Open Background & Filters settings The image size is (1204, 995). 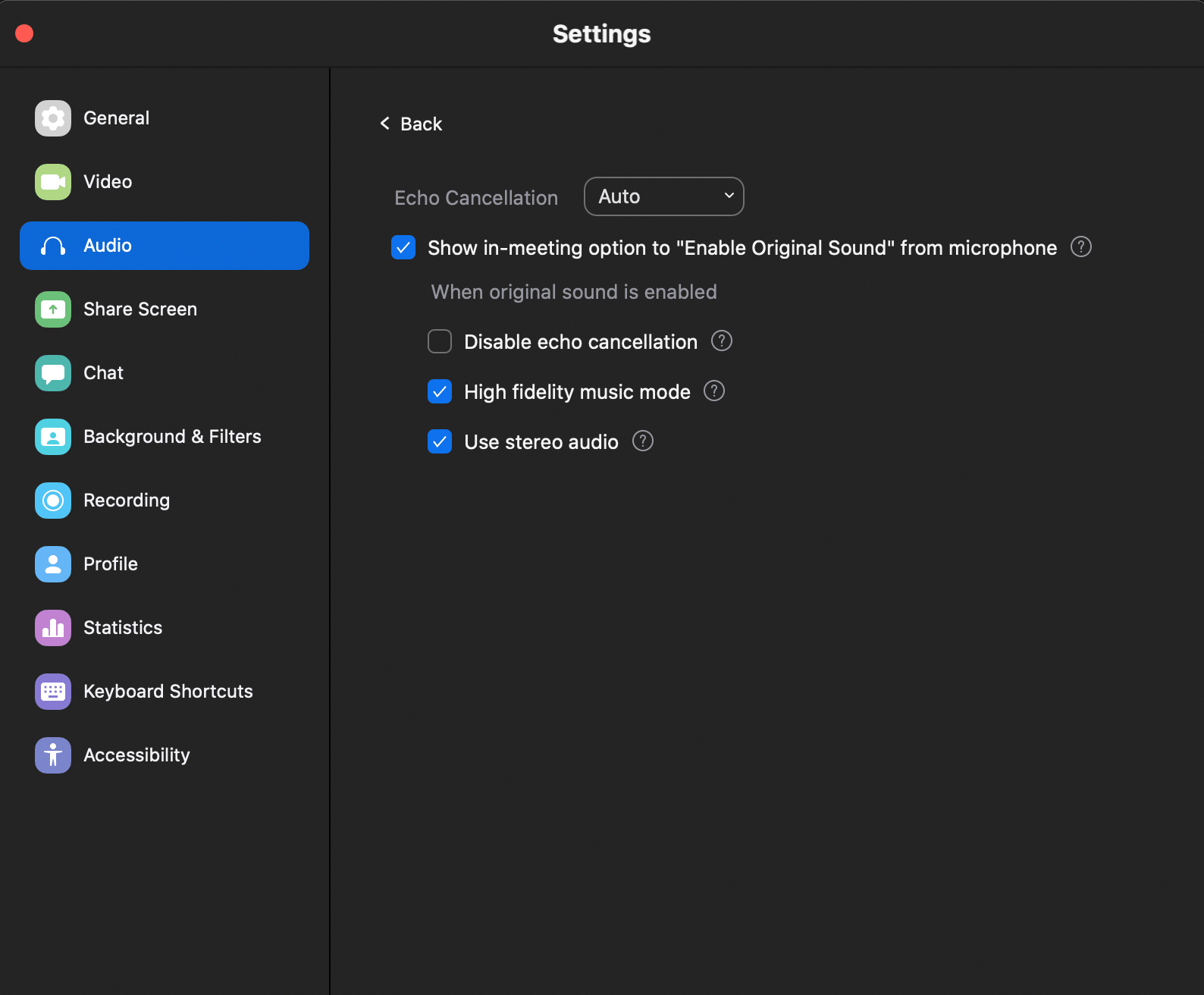coord(165,437)
